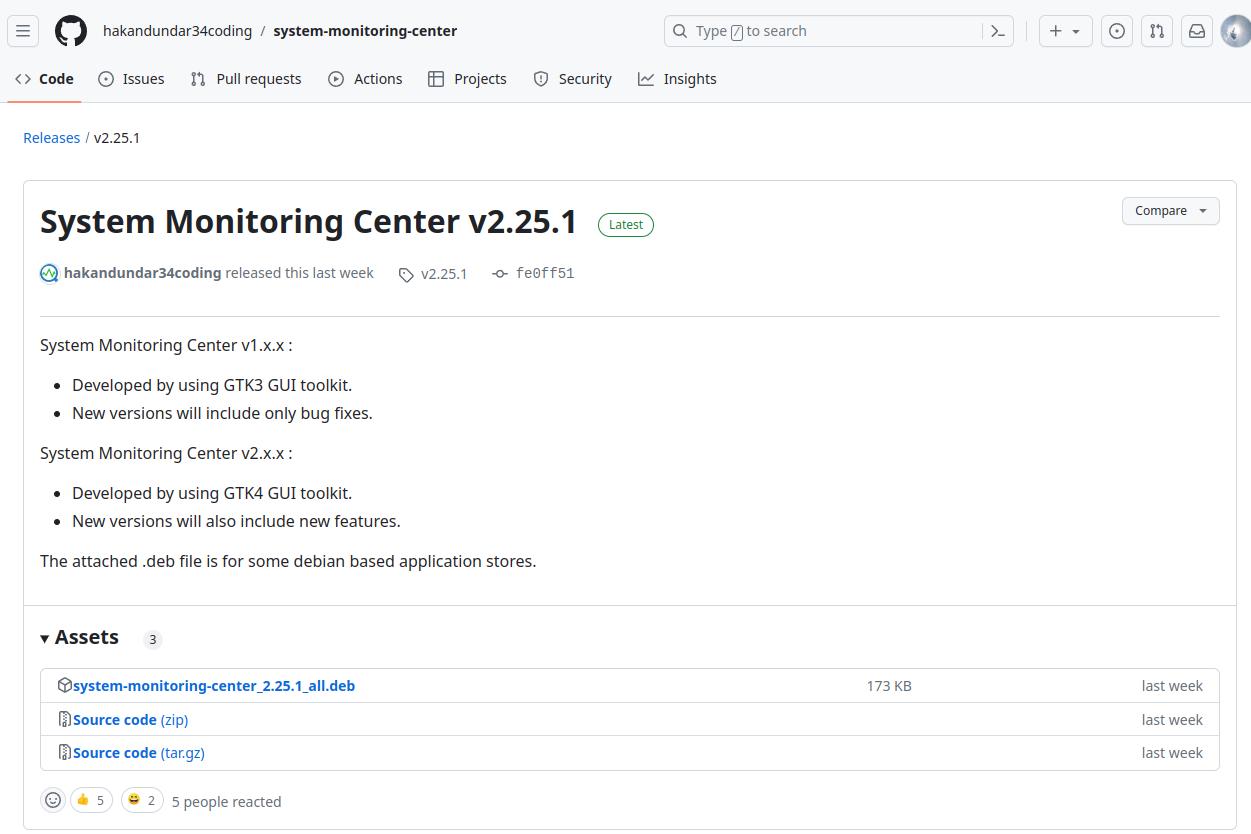Download system-monitoring-center_2.25.1_all.deb file
This screenshot has width=1251, height=834.
pos(213,686)
